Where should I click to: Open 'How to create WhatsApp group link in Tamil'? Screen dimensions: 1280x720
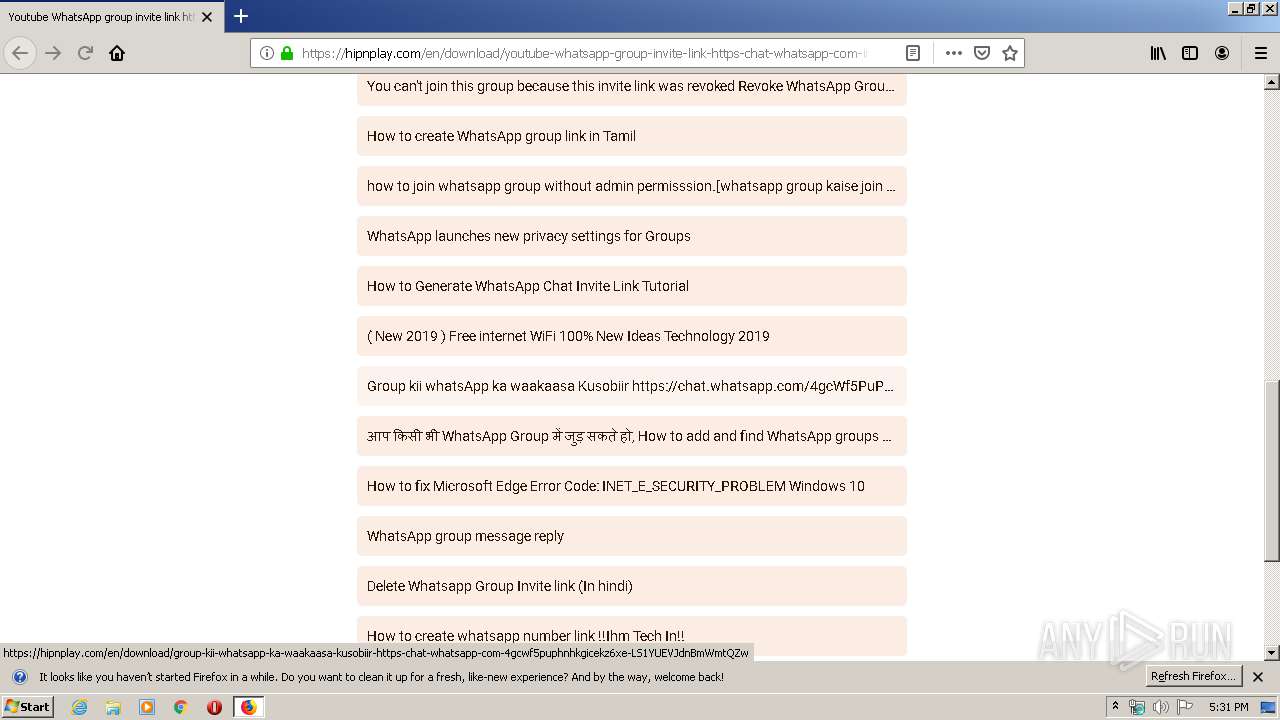click(632, 136)
